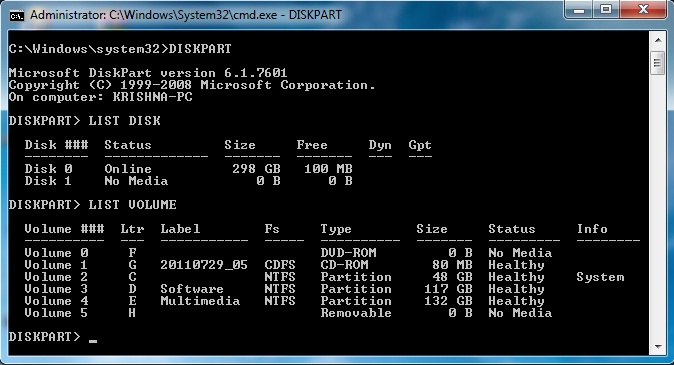Image resolution: width=674 pixels, height=365 pixels.
Task: Minimize the DISKPART command window
Action: click(579, 9)
